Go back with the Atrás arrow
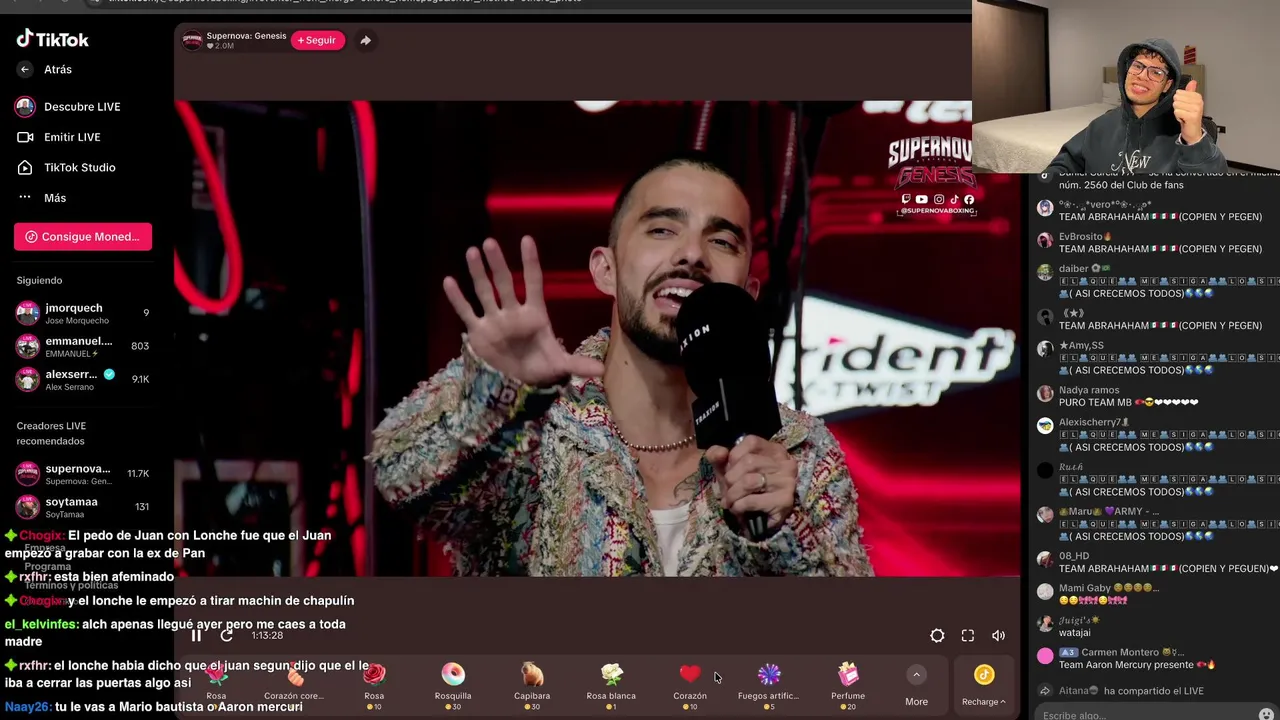The width and height of the screenshot is (1280, 720). [x=25, y=69]
